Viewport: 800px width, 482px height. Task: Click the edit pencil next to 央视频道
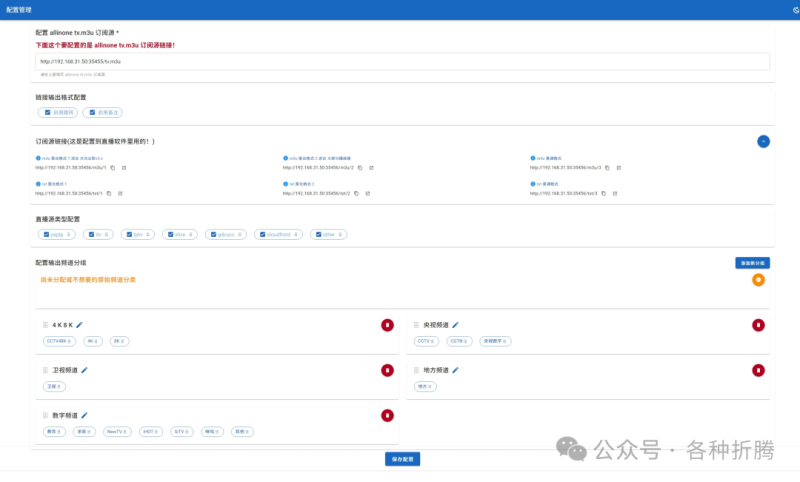coord(455,325)
